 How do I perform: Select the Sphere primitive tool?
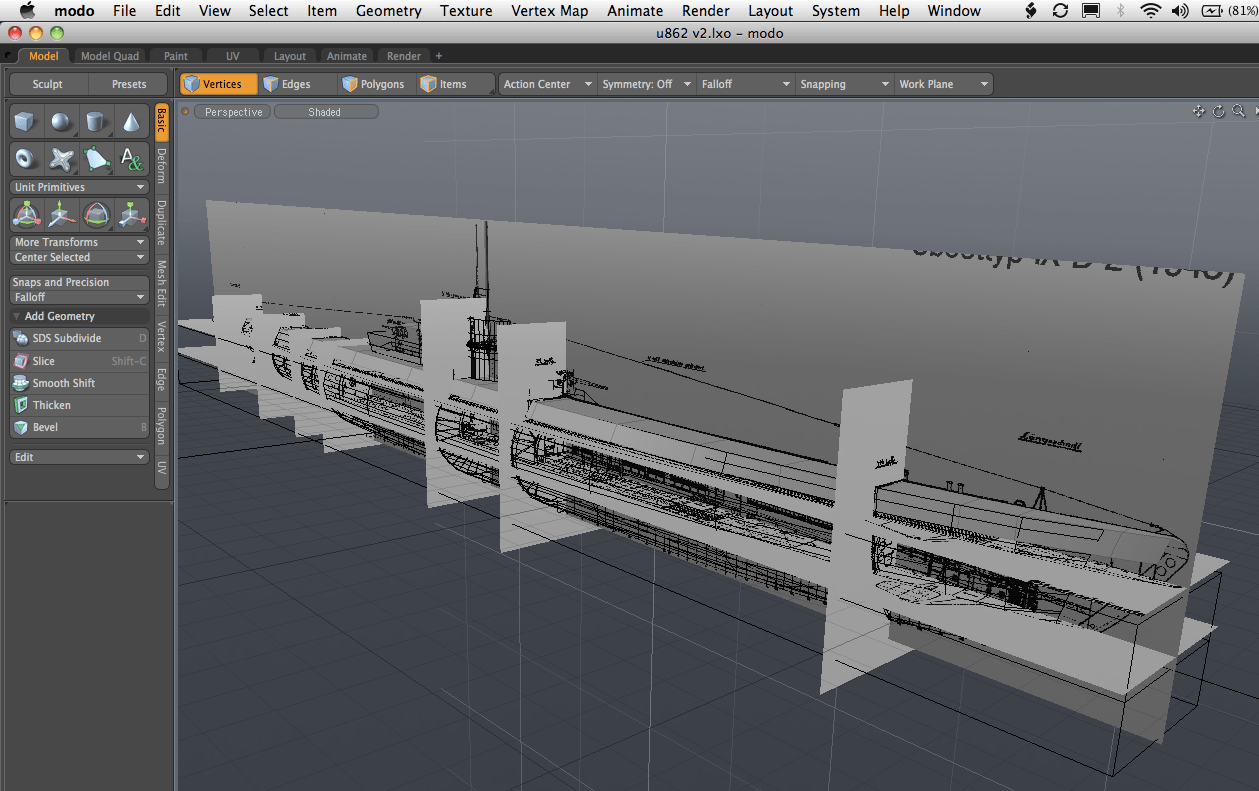tap(62, 123)
